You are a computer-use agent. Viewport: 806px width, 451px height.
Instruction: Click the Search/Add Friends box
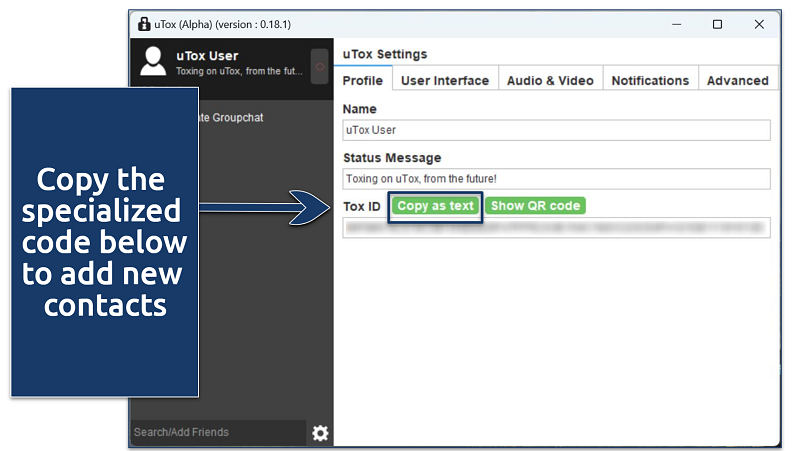(218, 432)
